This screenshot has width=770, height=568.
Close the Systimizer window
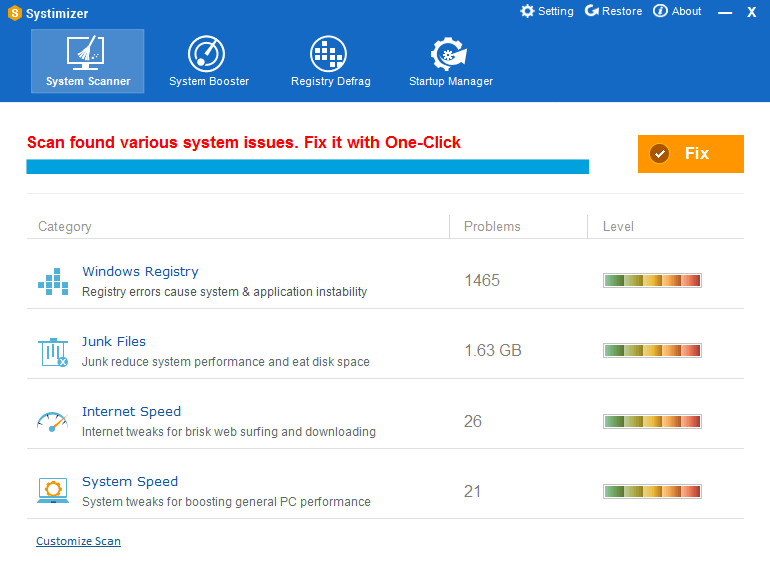(751, 12)
